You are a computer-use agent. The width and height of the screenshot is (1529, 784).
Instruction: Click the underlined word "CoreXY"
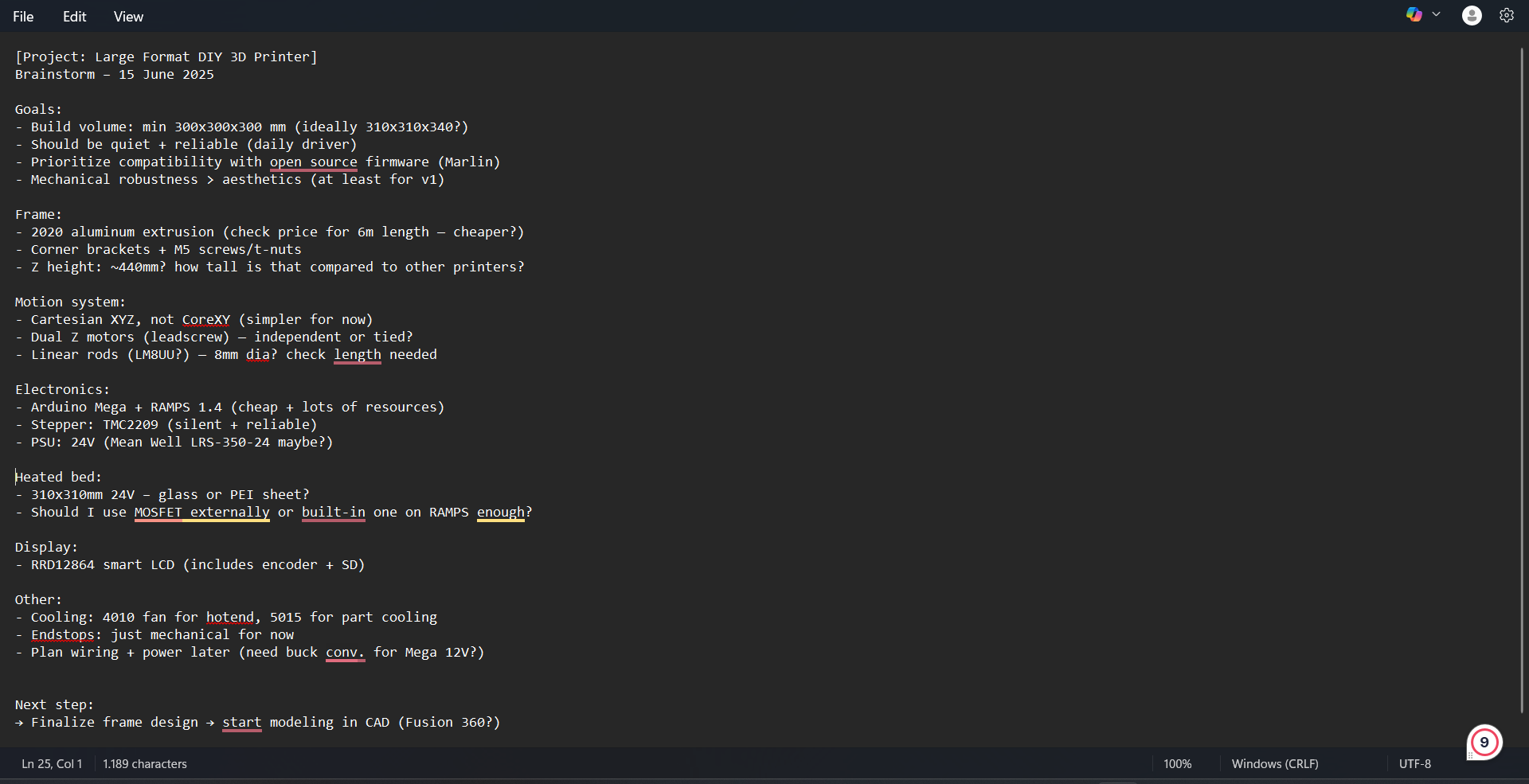205,320
